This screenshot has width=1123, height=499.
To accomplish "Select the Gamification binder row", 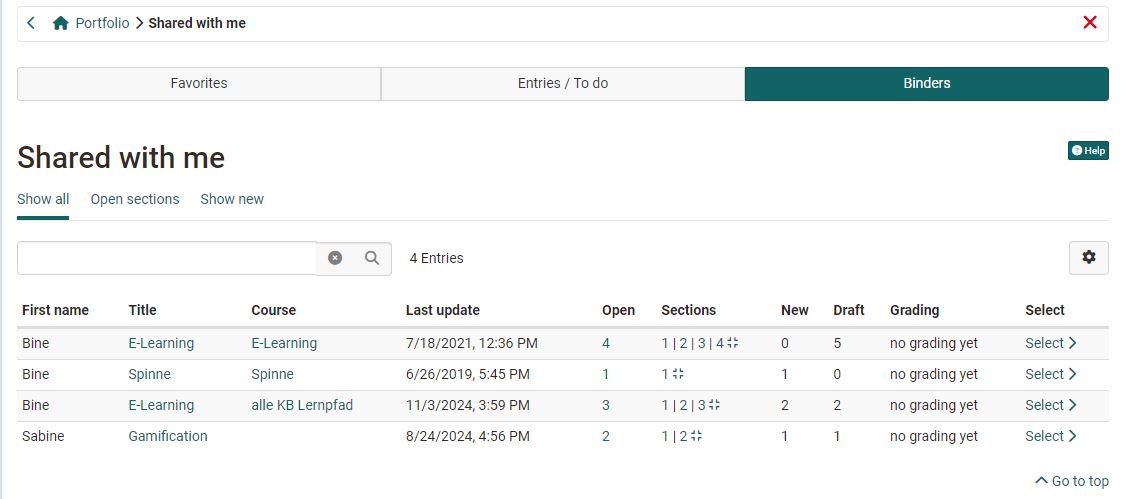I will tap(1050, 436).
